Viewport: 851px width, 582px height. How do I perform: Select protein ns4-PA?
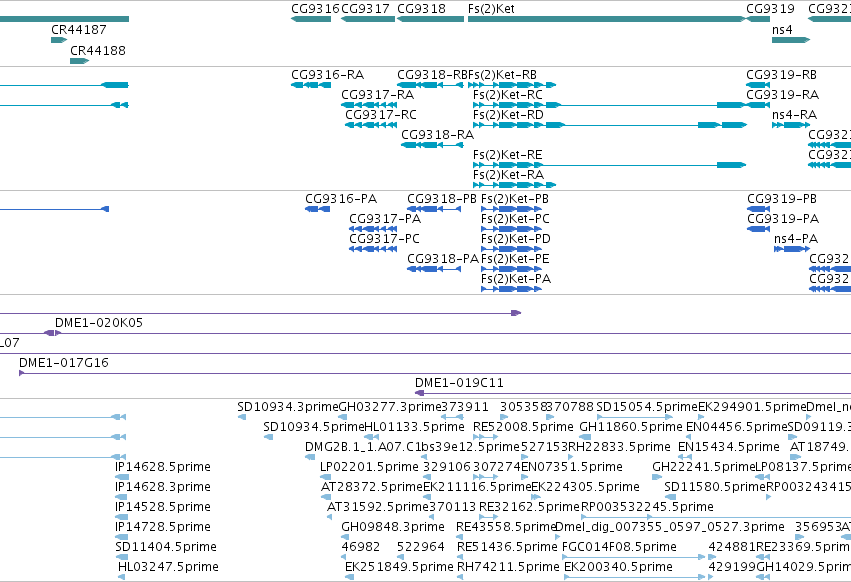point(792,249)
